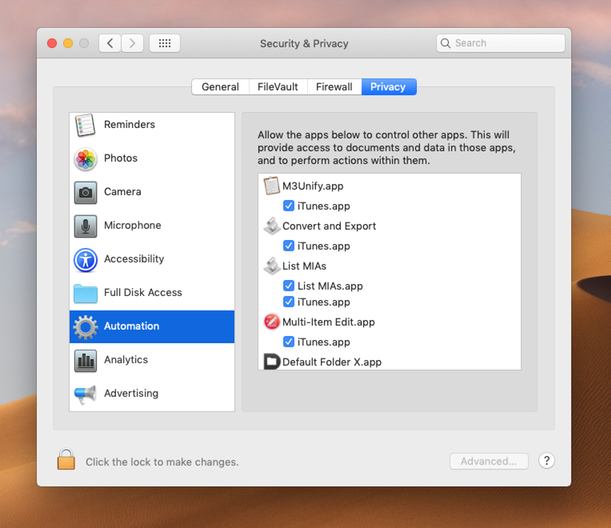Screen dimensions: 611x528
Task: Select Full Disk Access category
Action: 152,293
